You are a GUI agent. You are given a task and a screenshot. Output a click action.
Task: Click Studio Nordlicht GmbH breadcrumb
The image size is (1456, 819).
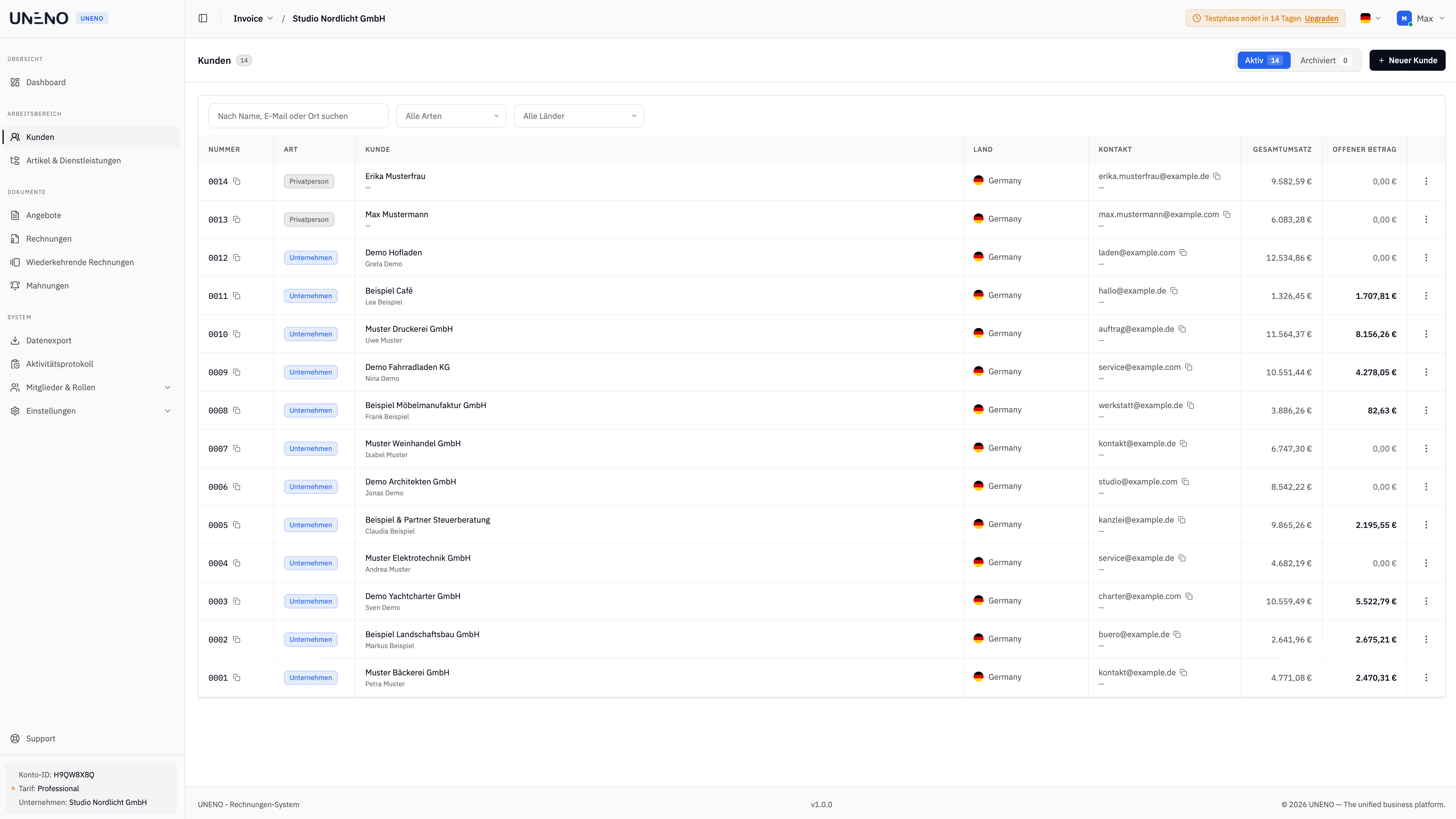[x=339, y=19]
